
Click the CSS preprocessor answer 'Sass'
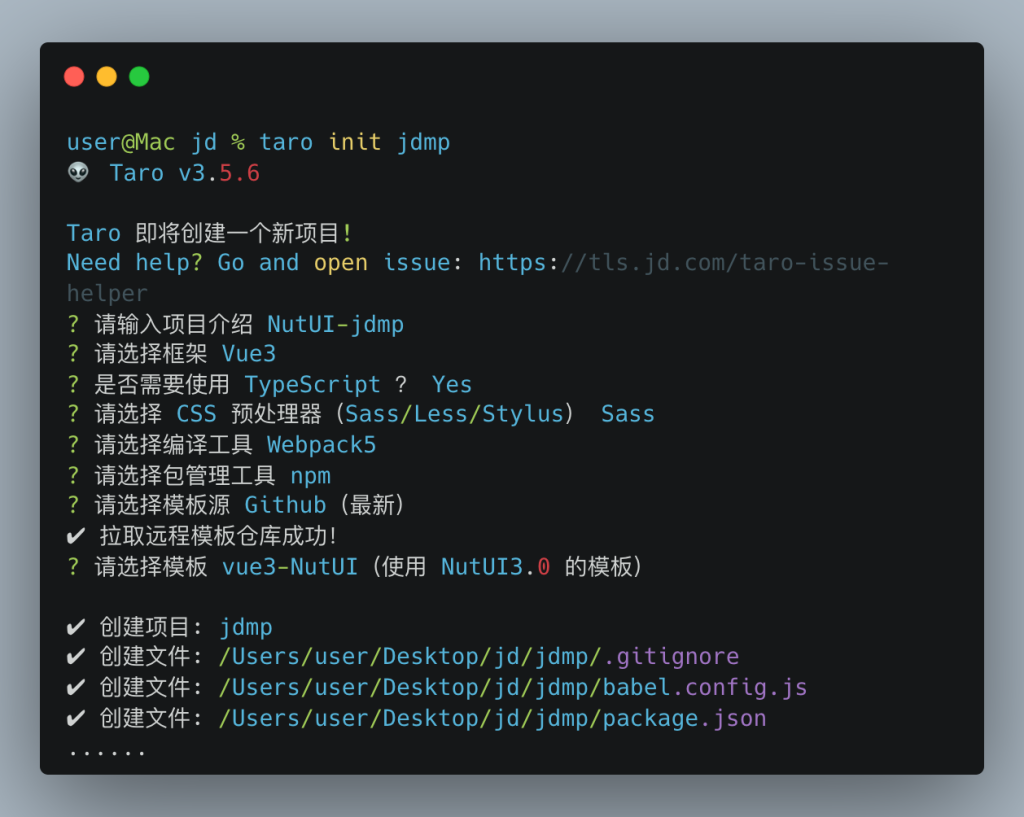pos(628,414)
